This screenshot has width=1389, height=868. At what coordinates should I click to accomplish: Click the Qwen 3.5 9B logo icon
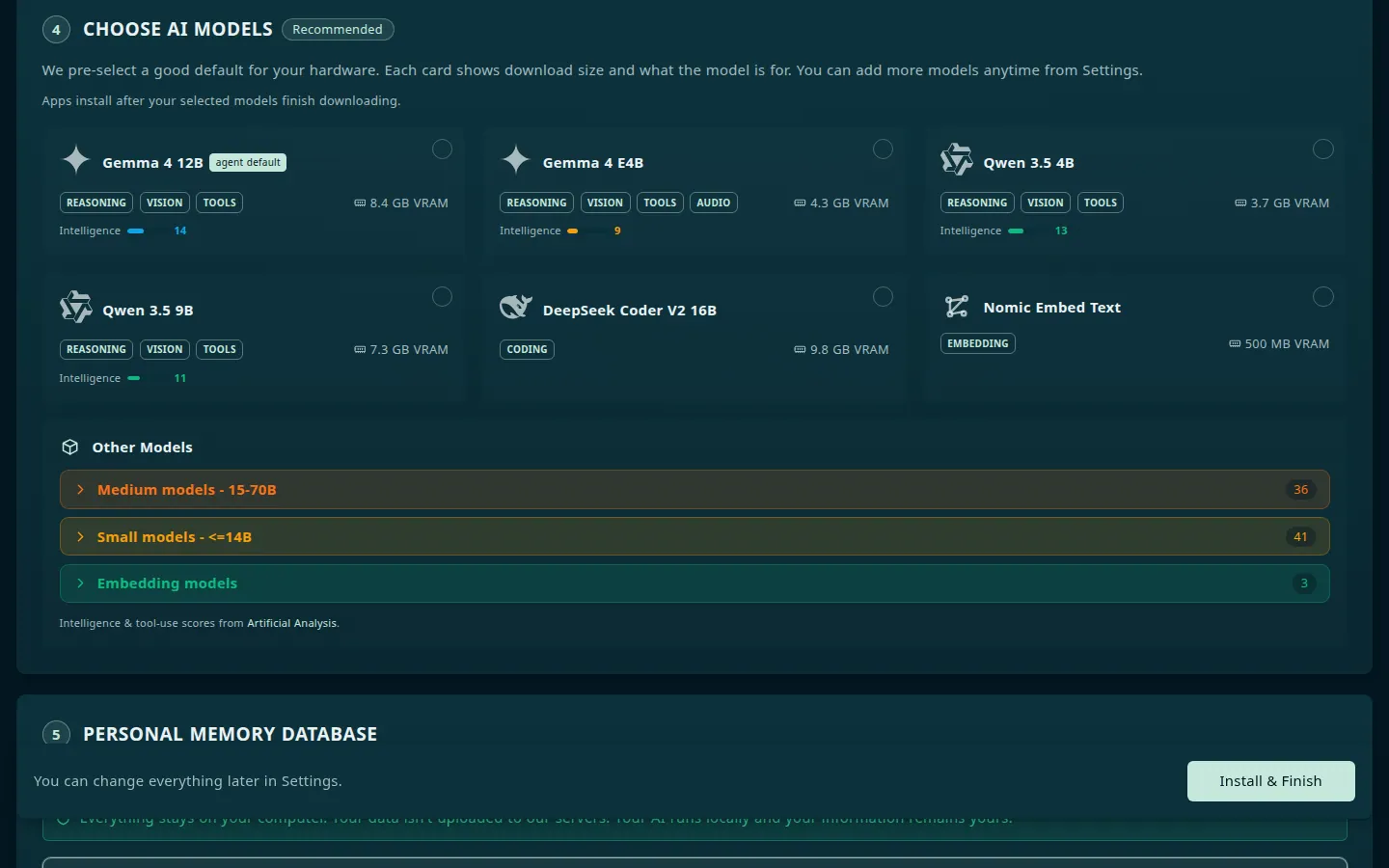tap(76, 307)
